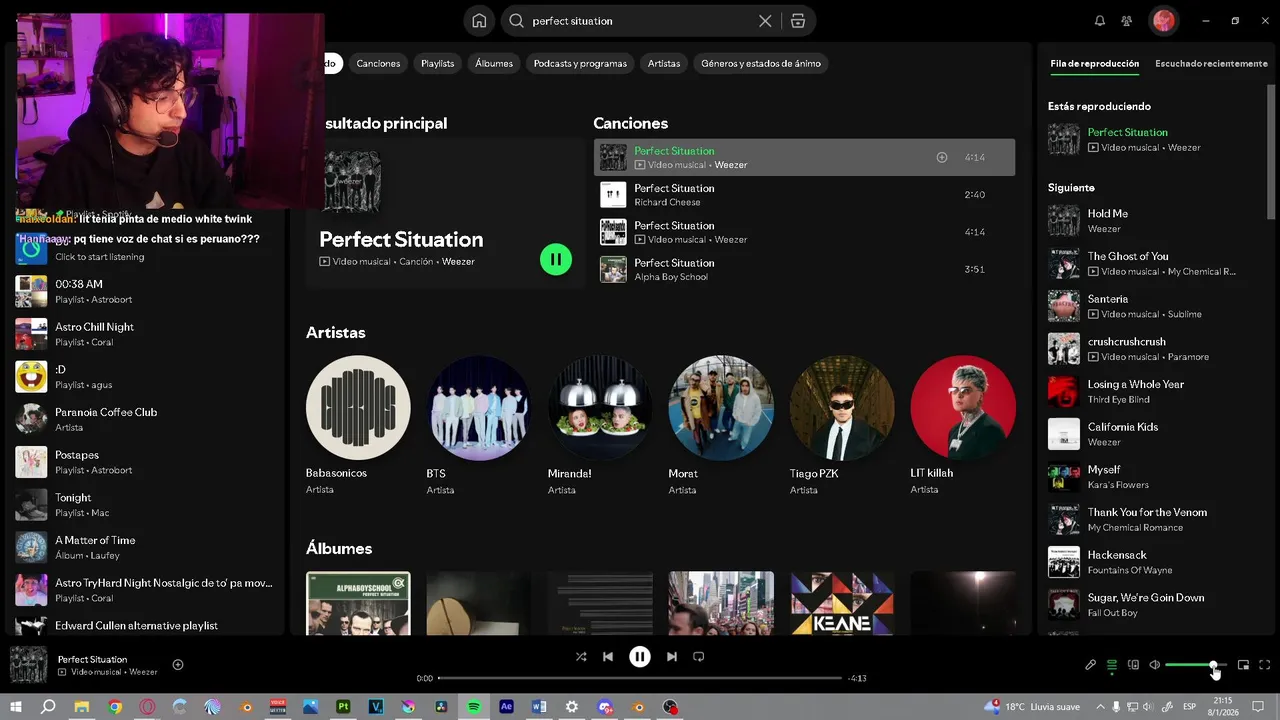Toggle shuffle playback

point(581,657)
